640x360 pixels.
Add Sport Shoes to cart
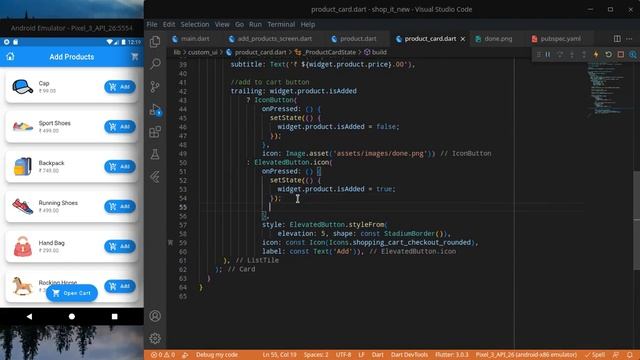120,127
